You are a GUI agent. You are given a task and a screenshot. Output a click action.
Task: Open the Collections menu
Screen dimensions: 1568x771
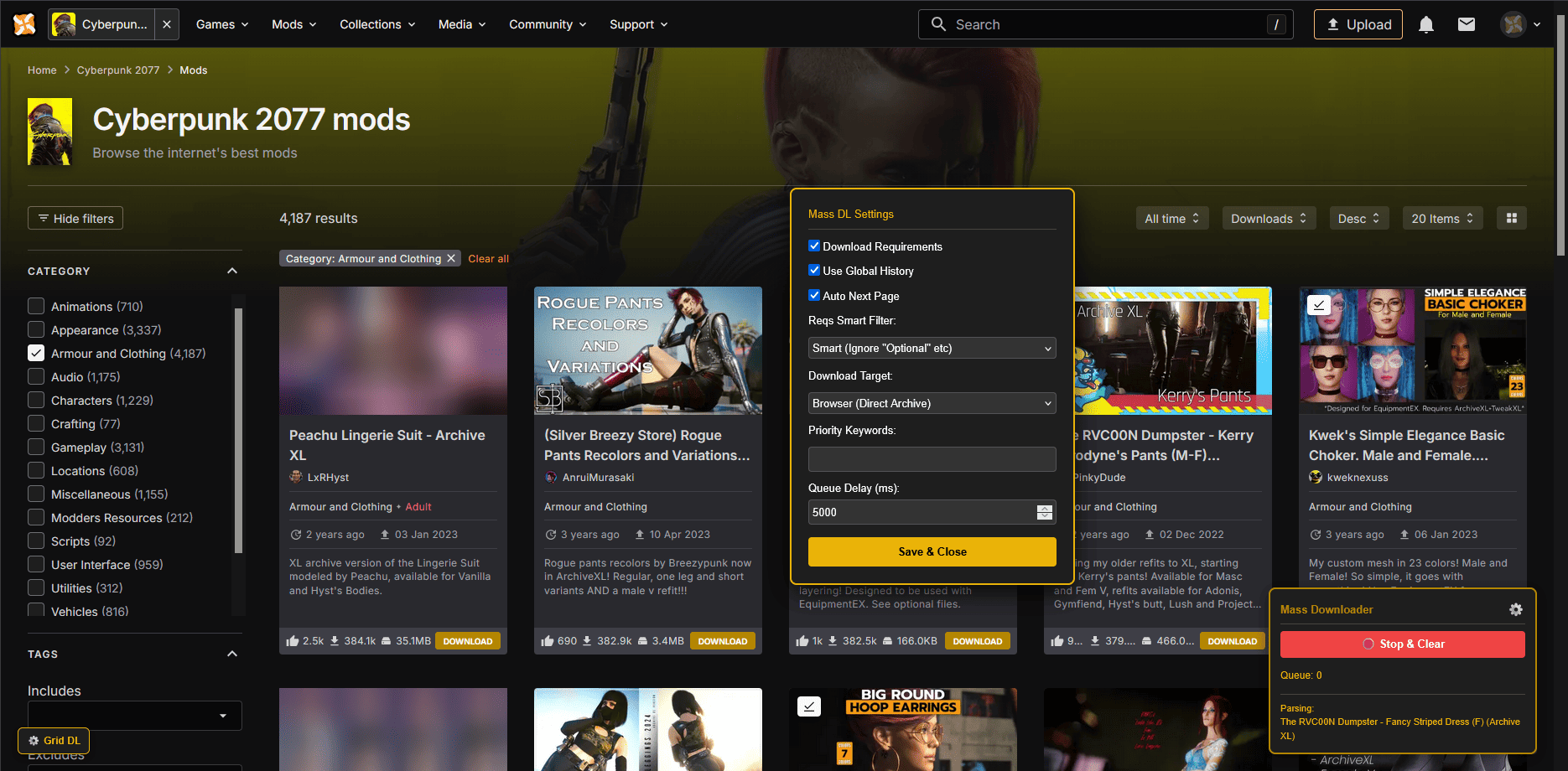(x=377, y=24)
